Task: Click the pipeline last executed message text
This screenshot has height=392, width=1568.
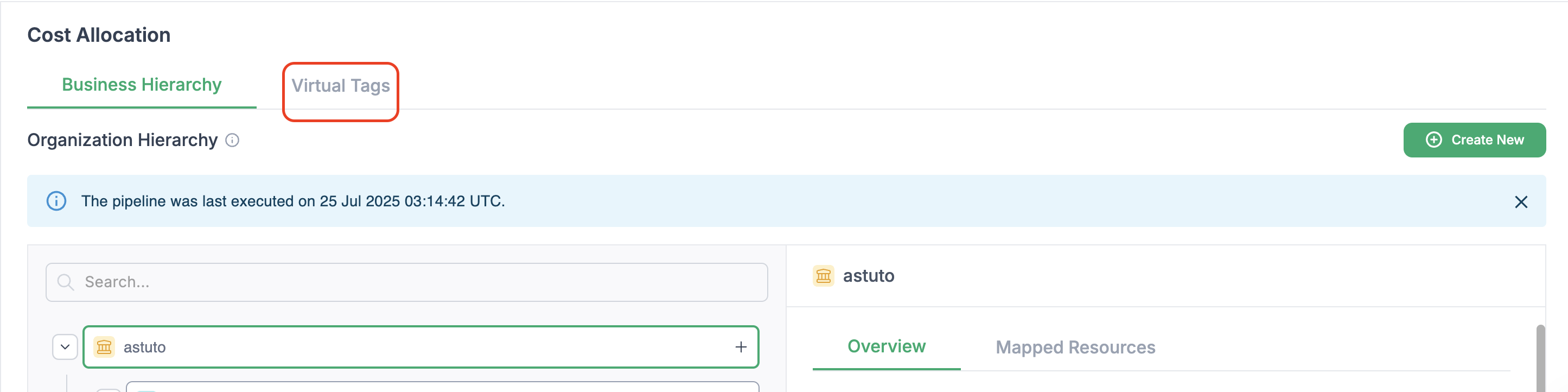Action: [x=293, y=201]
